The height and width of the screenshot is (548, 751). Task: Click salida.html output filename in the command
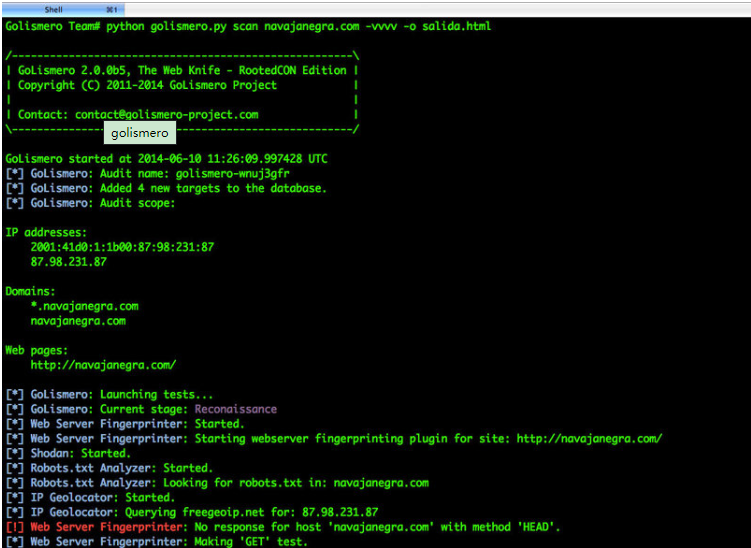(x=459, y=26)
